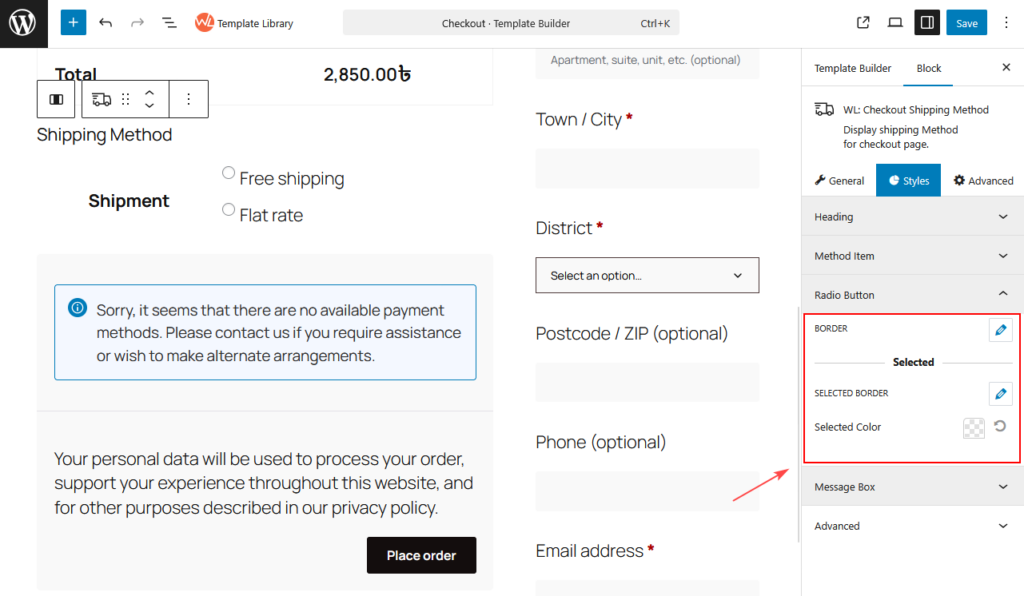
Task: Select the Flat rate radio button
Action: [229, 210]
